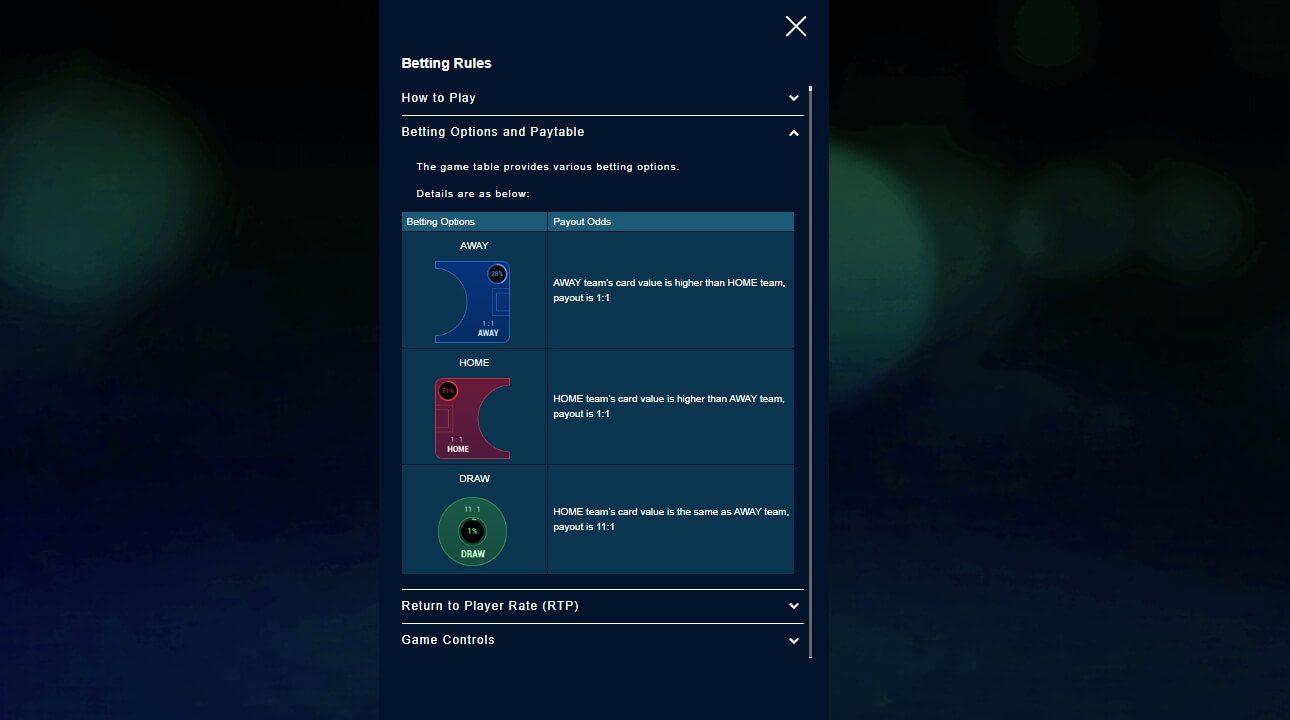Click the Payout Odds column header

[582, 222]
